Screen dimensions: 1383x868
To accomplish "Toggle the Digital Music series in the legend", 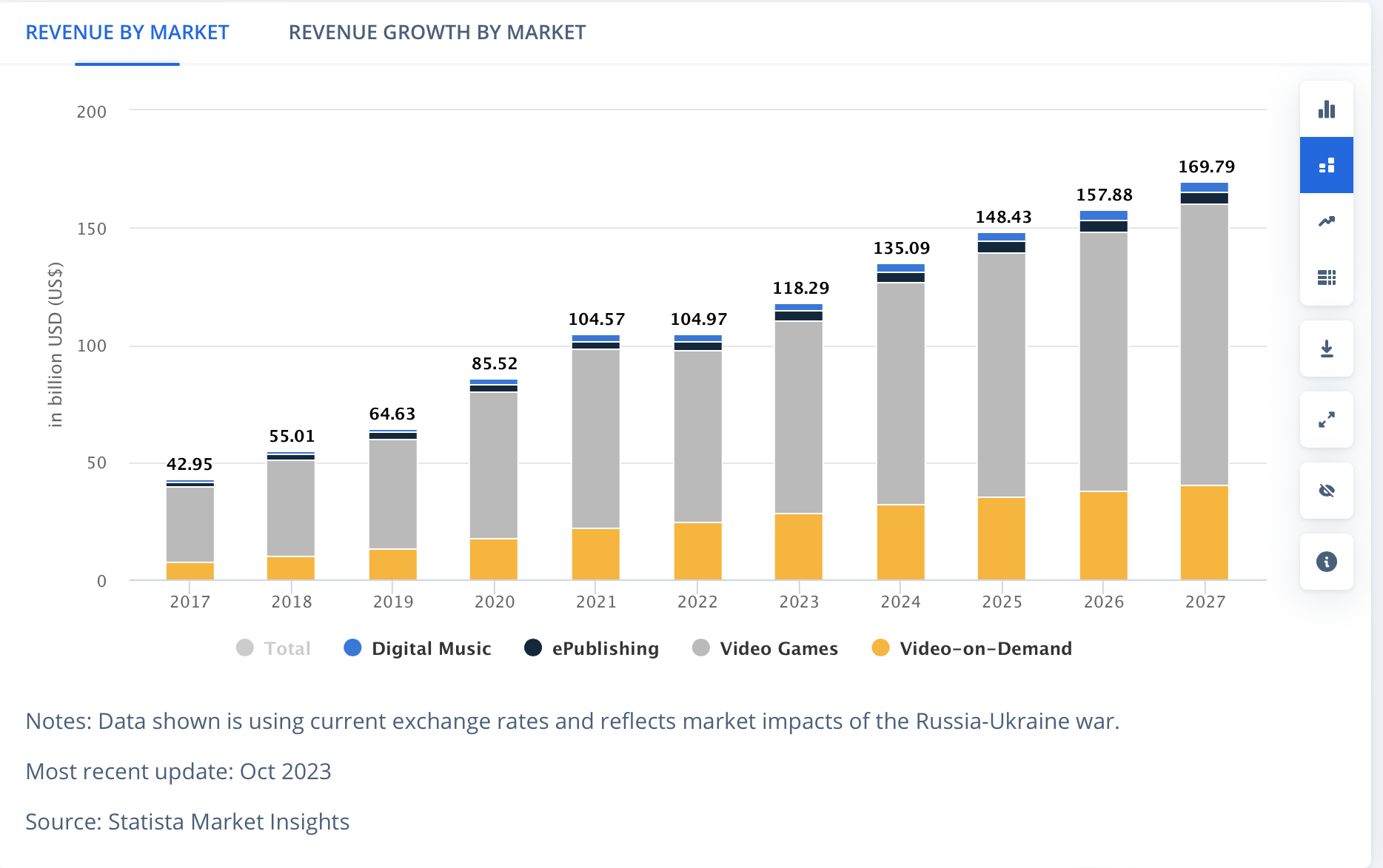I will 418,648.
